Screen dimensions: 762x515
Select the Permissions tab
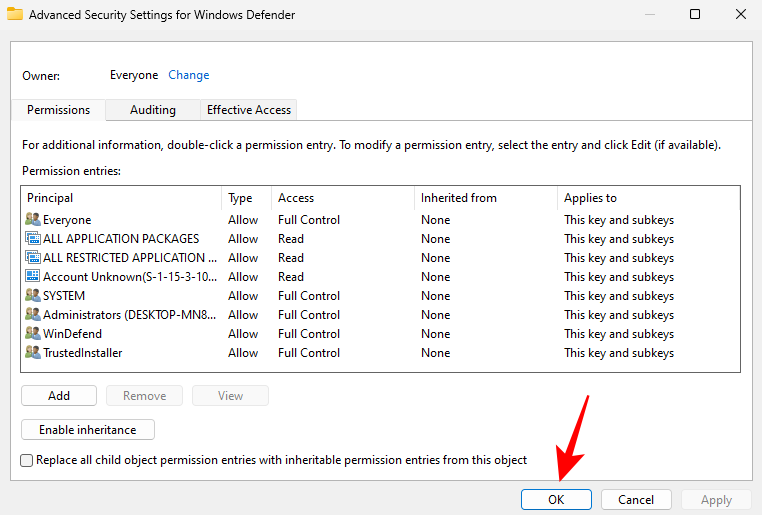point(58,110)
